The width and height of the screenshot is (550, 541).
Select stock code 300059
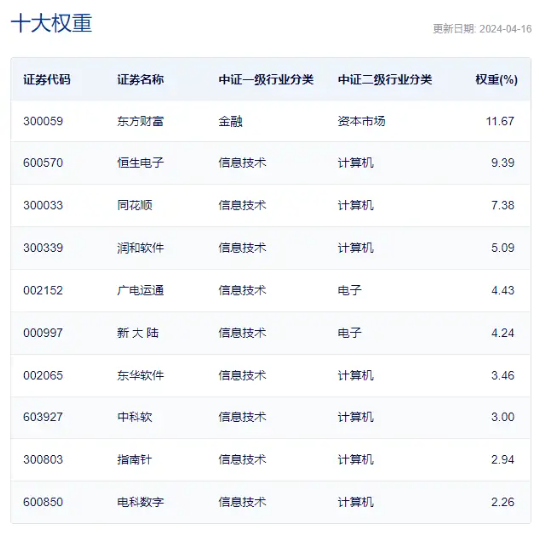[43, 121]
